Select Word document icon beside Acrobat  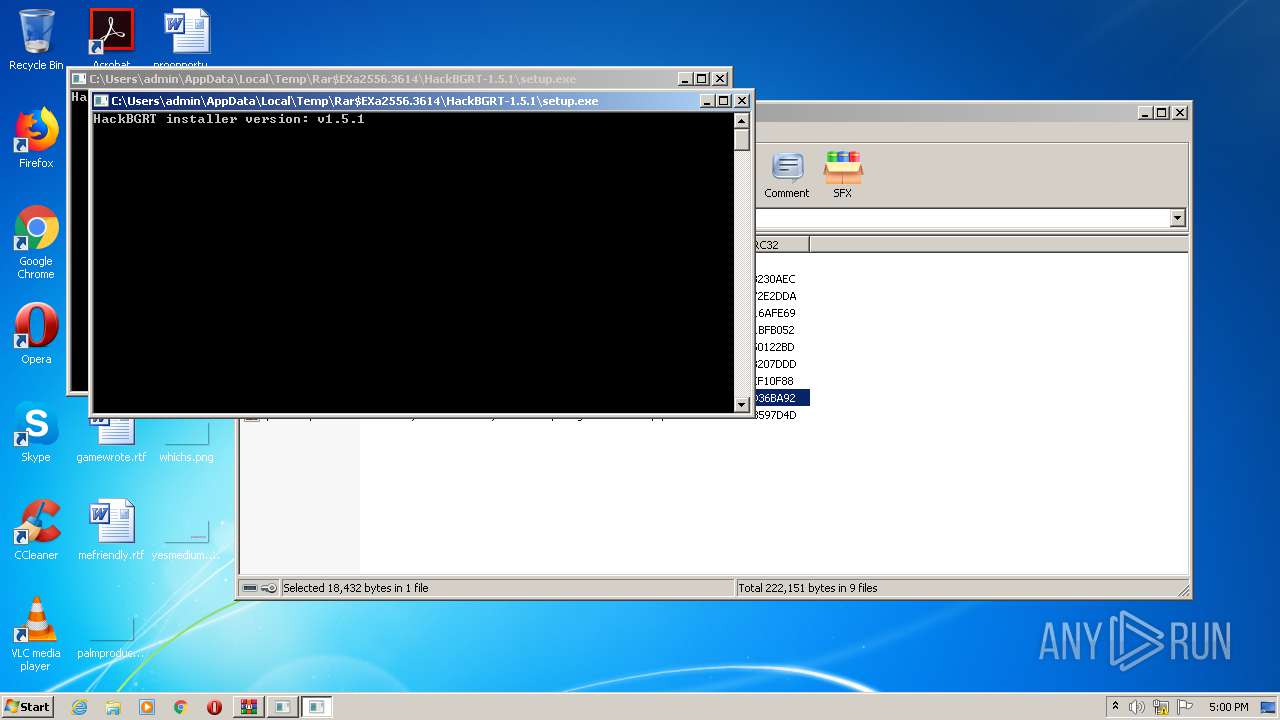(186, 38)
